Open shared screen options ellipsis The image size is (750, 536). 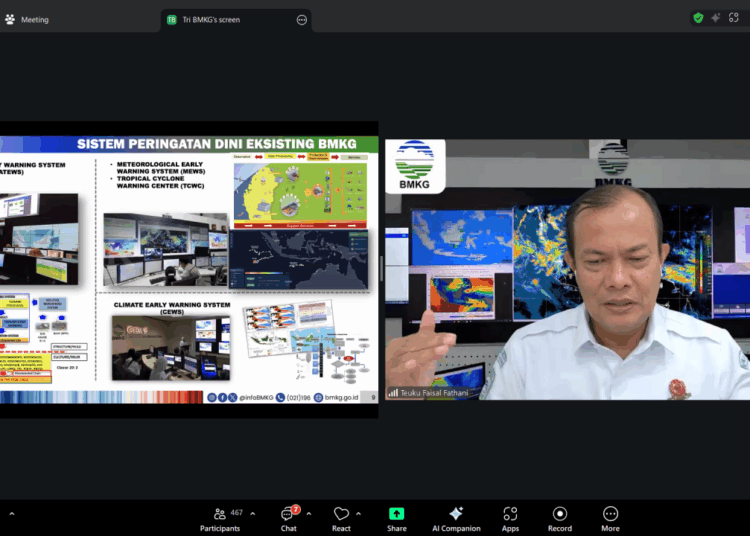[x=301, y=20]
